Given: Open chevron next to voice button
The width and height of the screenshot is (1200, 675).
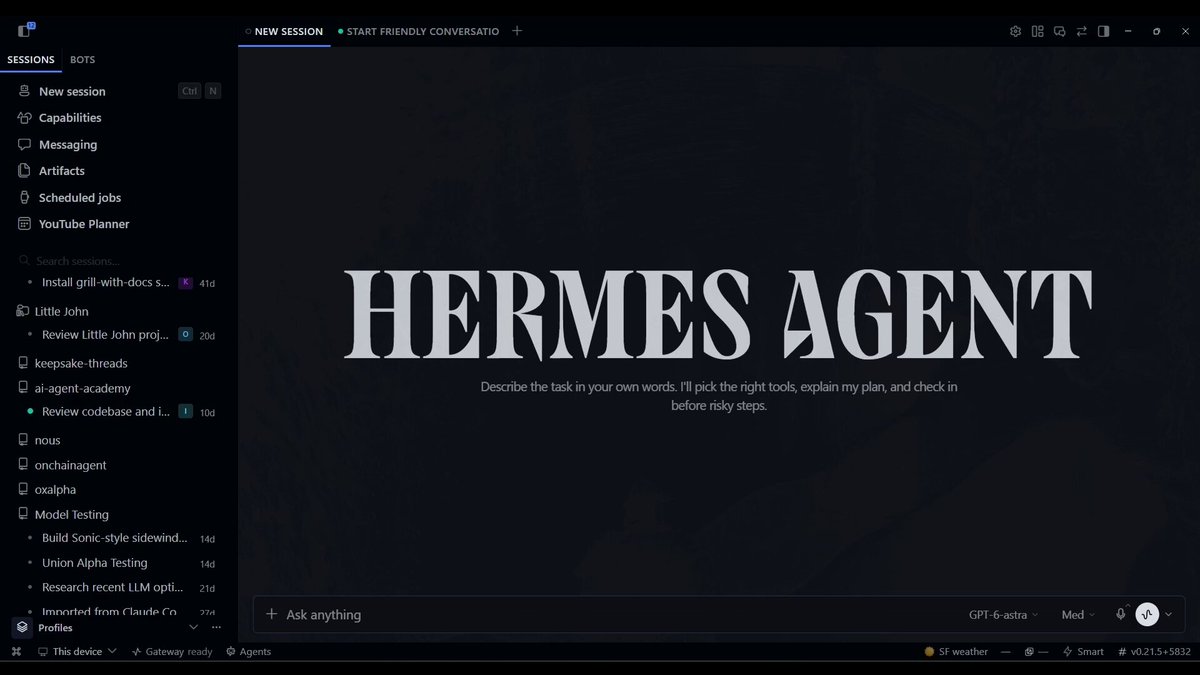Looking at the screenshot, I should point(1168,615).
